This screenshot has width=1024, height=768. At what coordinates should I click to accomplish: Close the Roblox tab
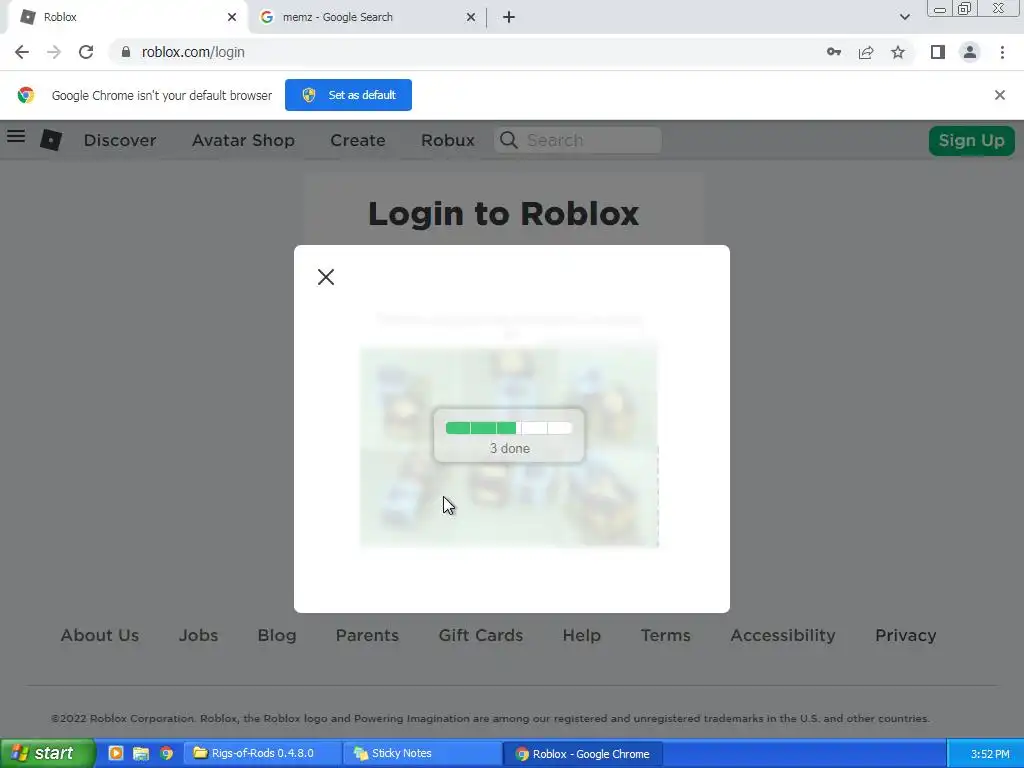(x=232, y=17)
